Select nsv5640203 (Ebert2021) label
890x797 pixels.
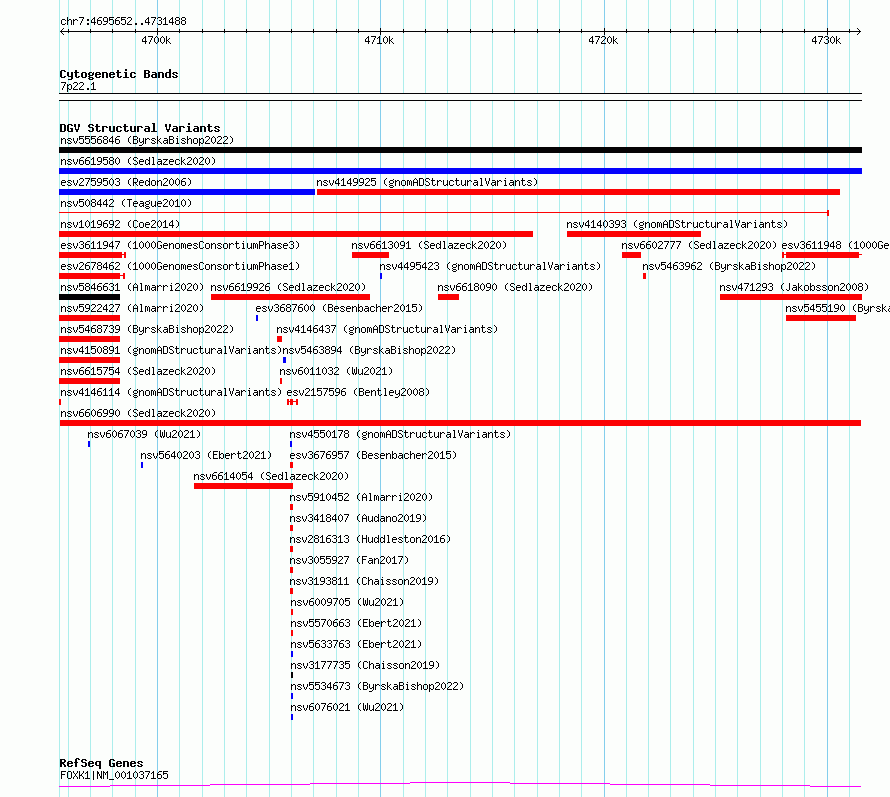coord(206,455)
